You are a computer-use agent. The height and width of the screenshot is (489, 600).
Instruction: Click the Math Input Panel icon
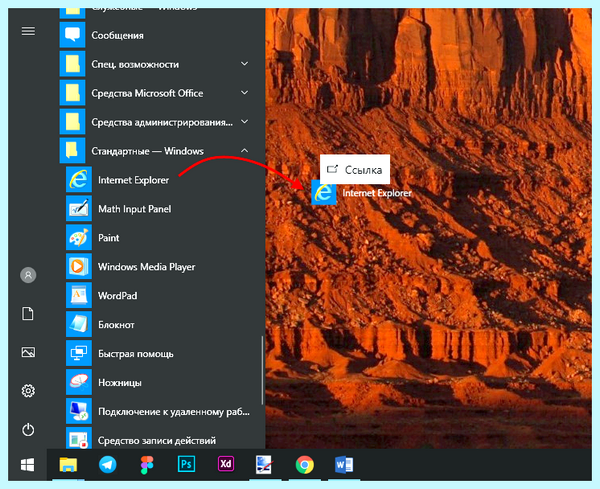point(79,208)
